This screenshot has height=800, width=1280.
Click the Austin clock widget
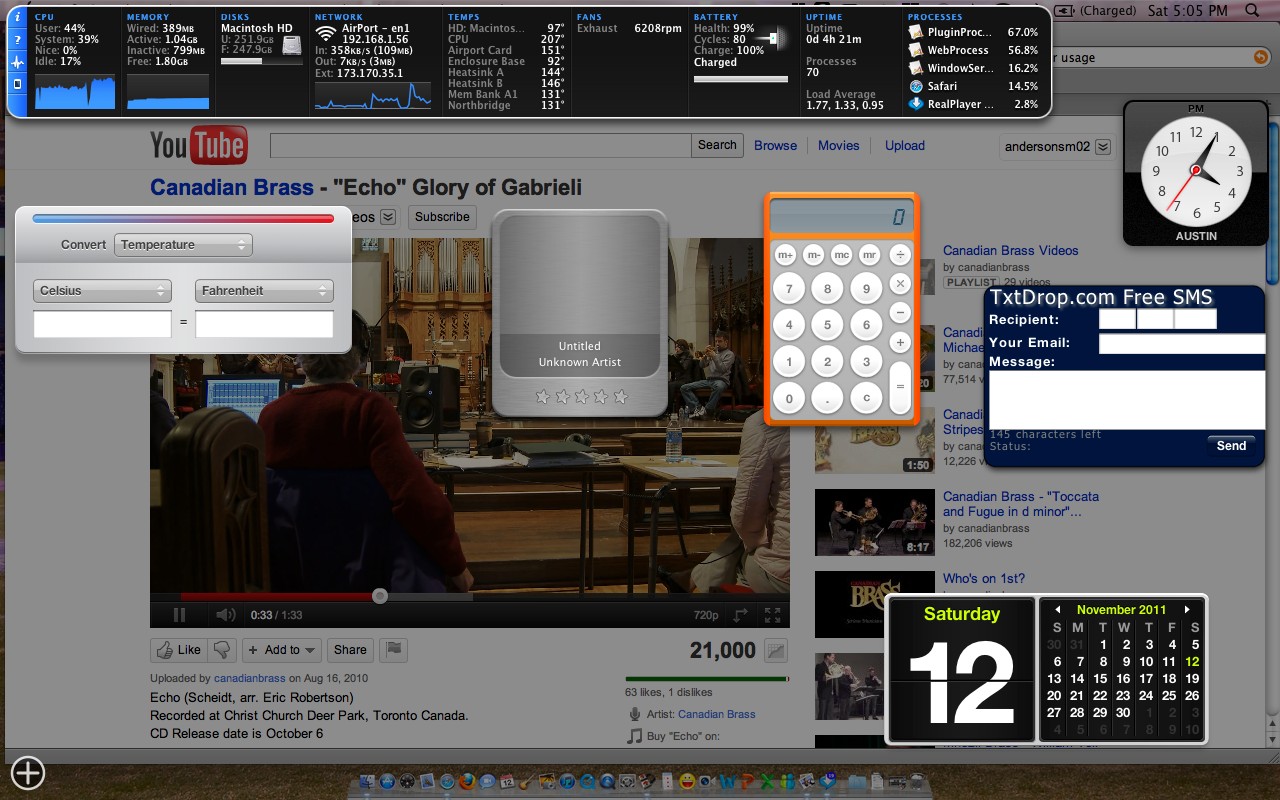click(1195, 172)
